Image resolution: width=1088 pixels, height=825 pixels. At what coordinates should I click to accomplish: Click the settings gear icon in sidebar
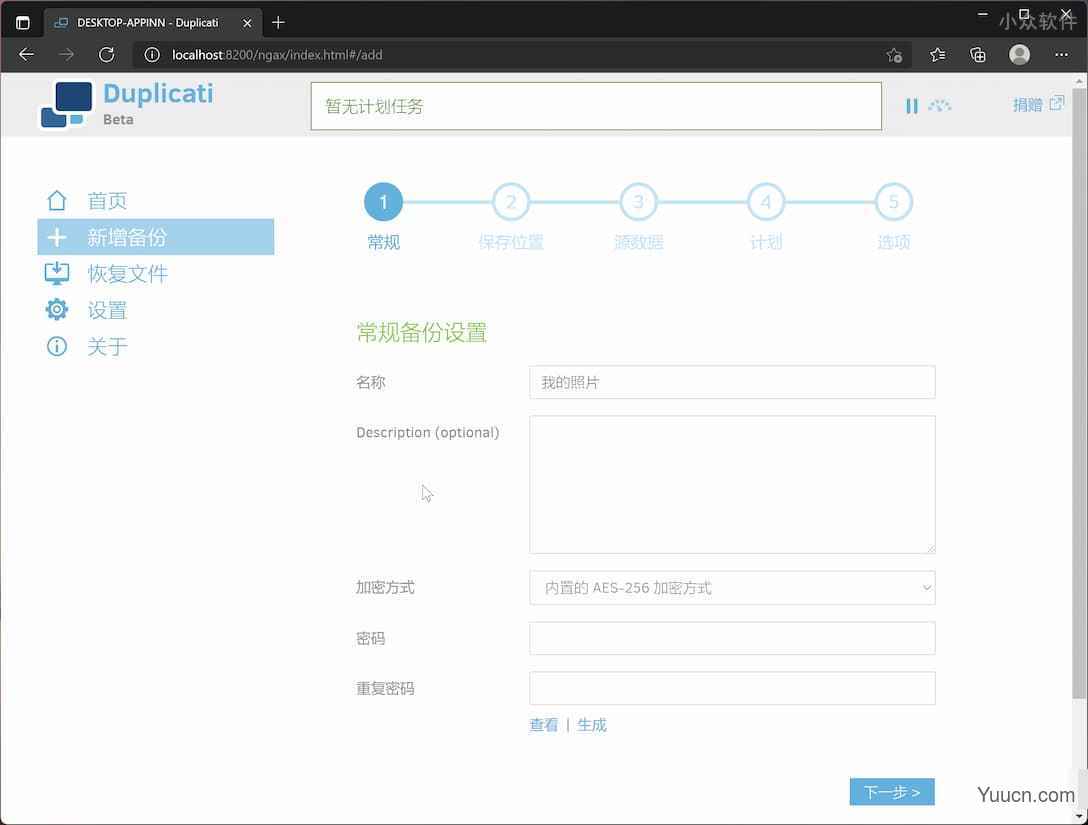pyautogui.click(x=57, y=309)
